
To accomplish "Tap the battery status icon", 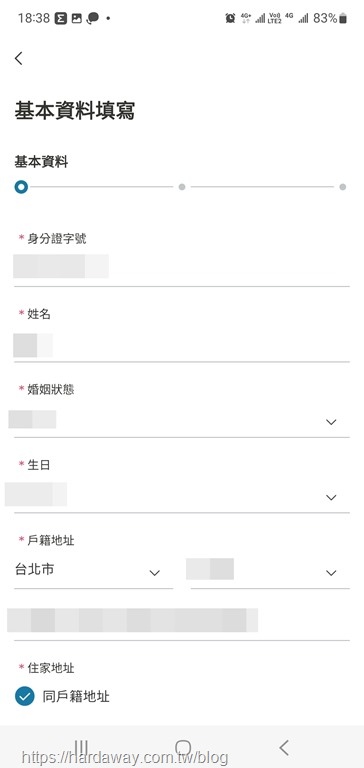I will (x=343, y=19).
